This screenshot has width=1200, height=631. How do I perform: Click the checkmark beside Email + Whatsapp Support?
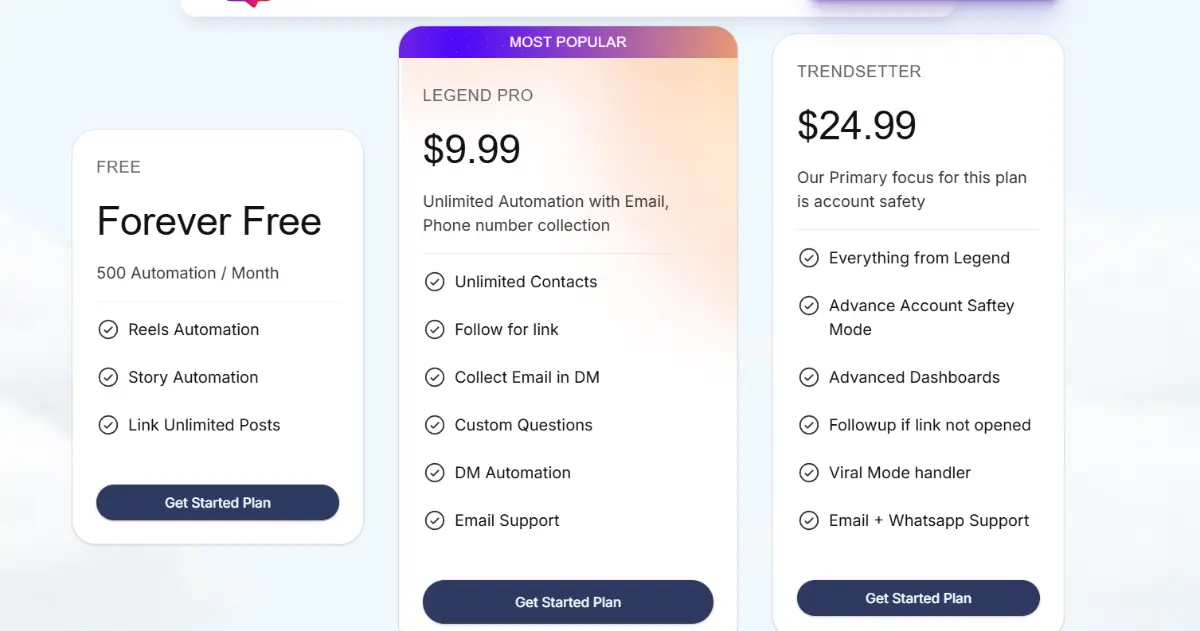click(x=809, y=520)
